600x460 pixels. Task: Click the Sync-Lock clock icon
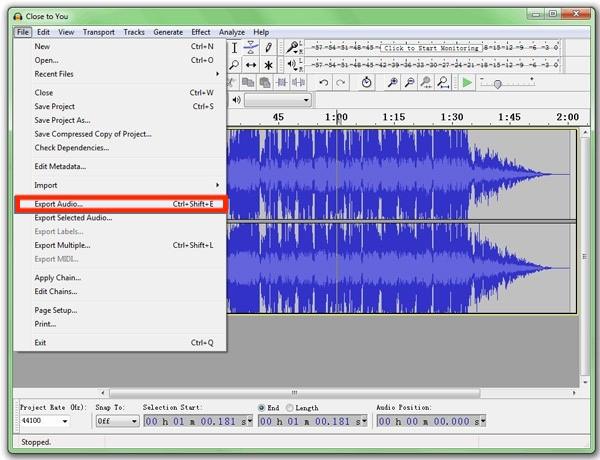coord(366,82)
